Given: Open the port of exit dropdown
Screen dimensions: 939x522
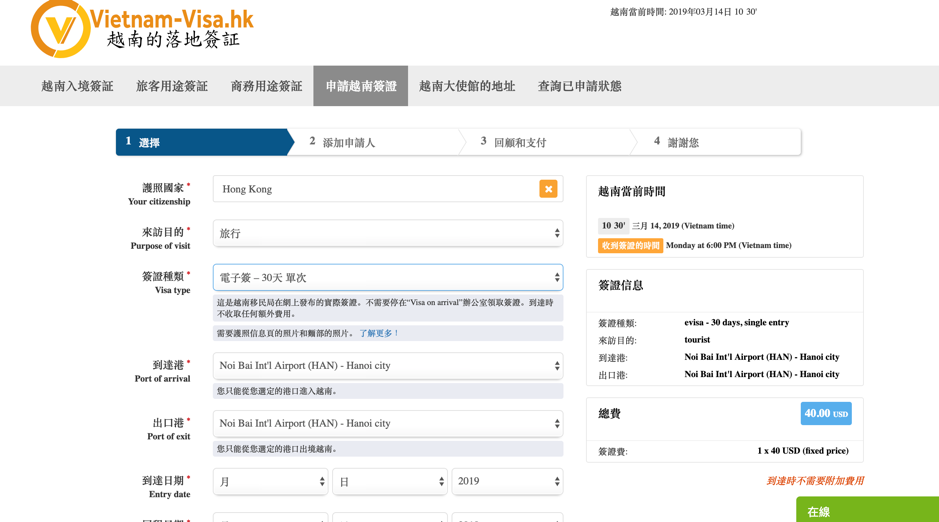Looking at the screenshot, I should (388, 424).
